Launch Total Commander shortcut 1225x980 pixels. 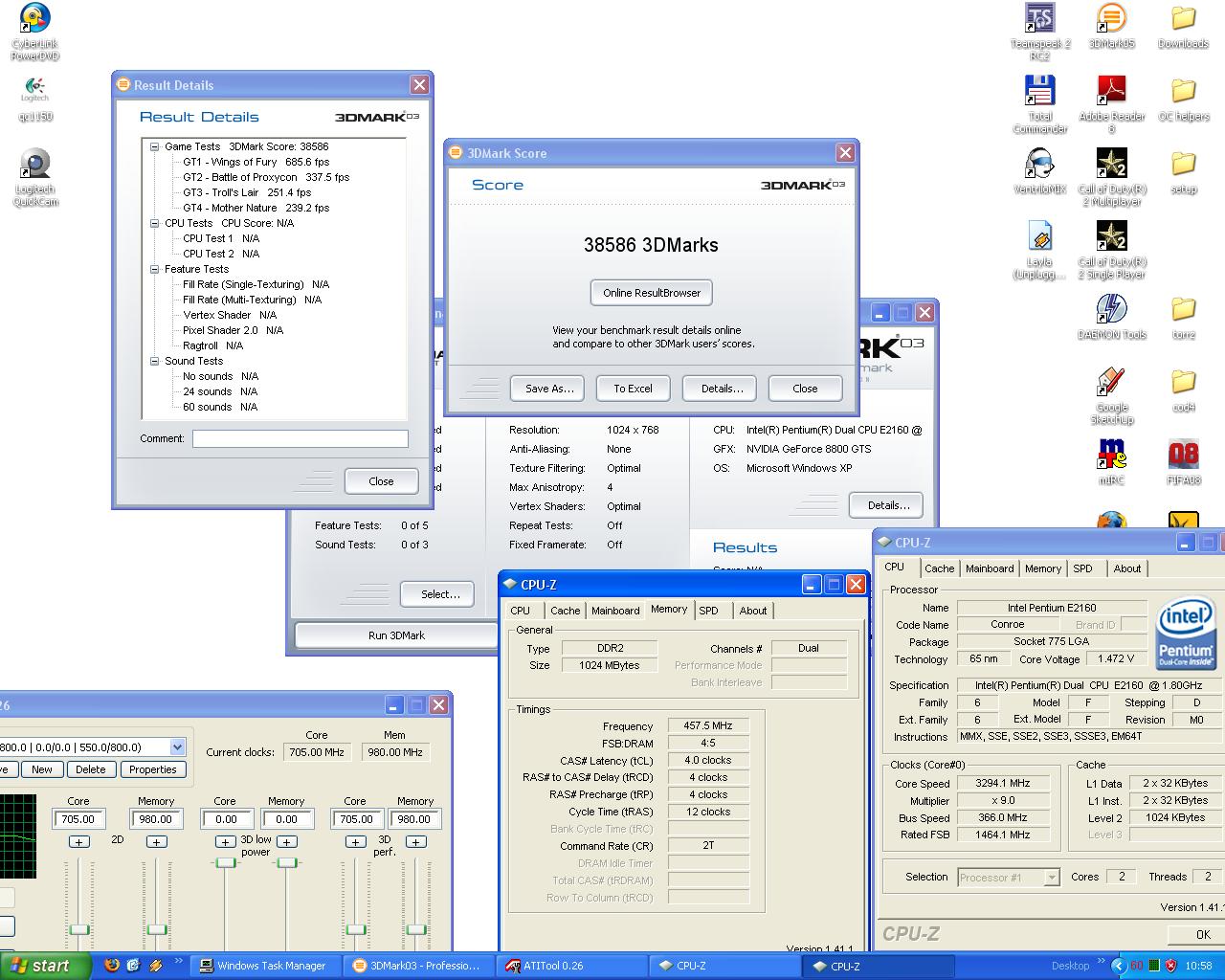(x=1039, y=104)
